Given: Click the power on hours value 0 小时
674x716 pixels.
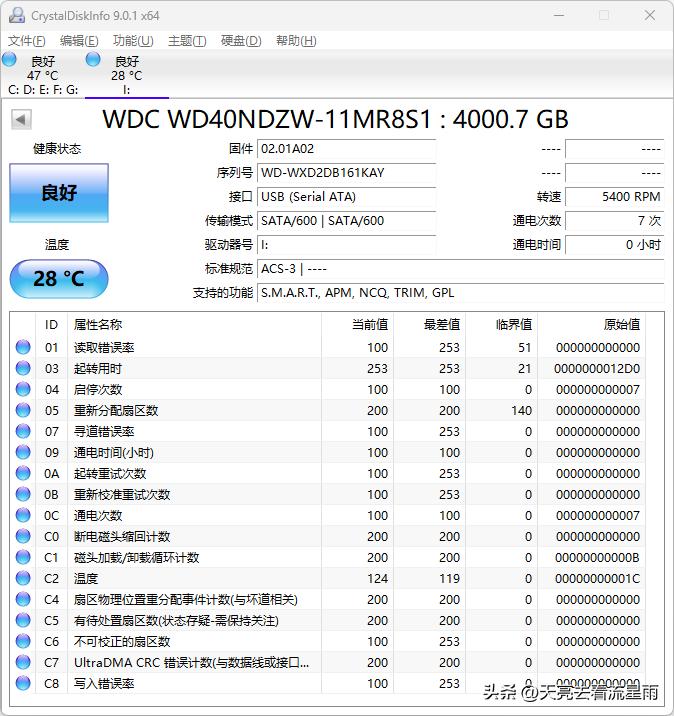Looking at the screenshot, I should [x=615, y=245].
